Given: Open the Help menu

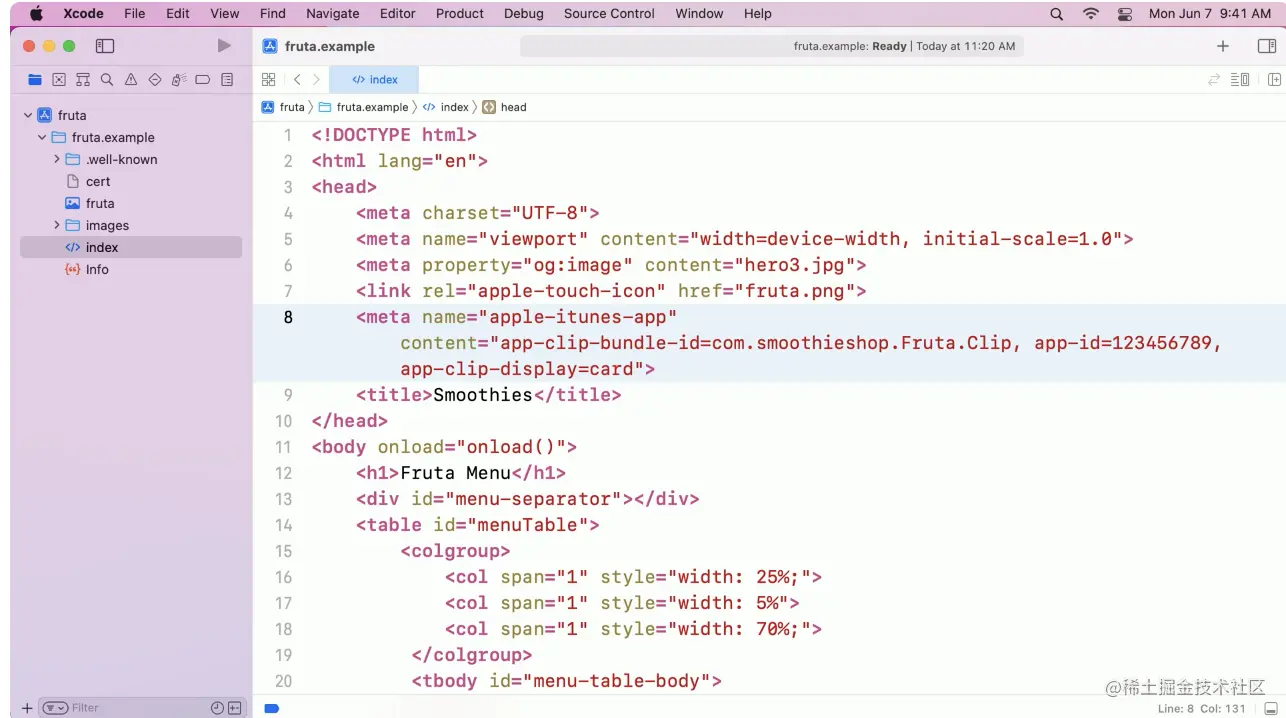Looking at the screenshot, I should (758, 14).
